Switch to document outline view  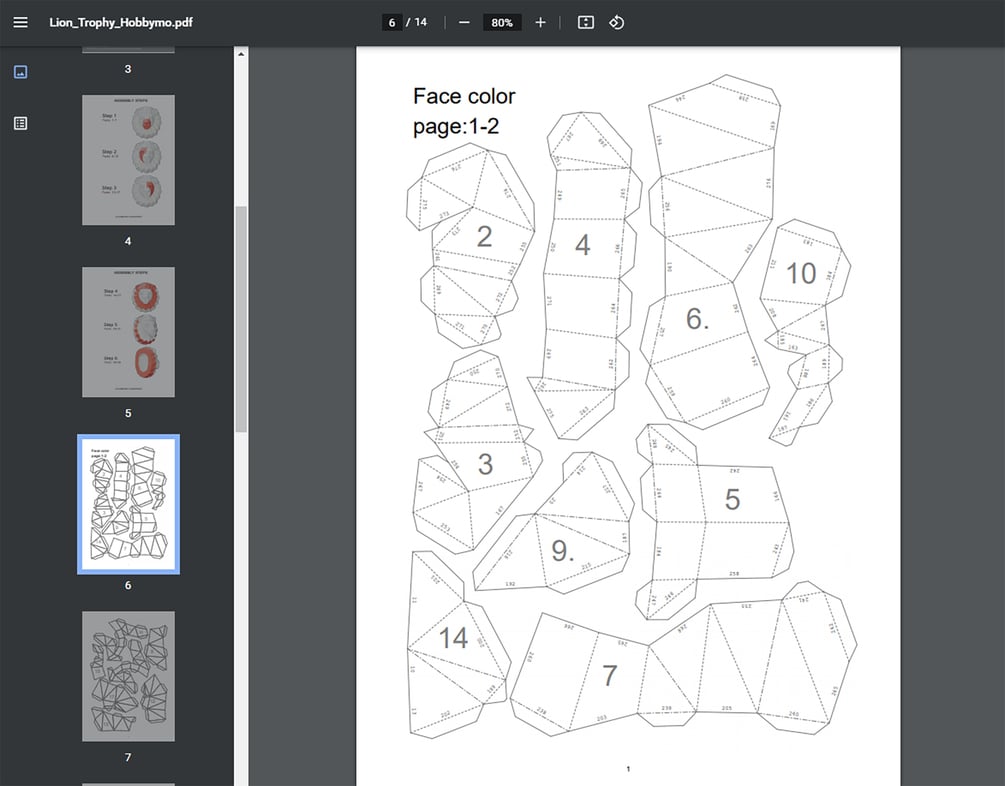pos(21,123)
